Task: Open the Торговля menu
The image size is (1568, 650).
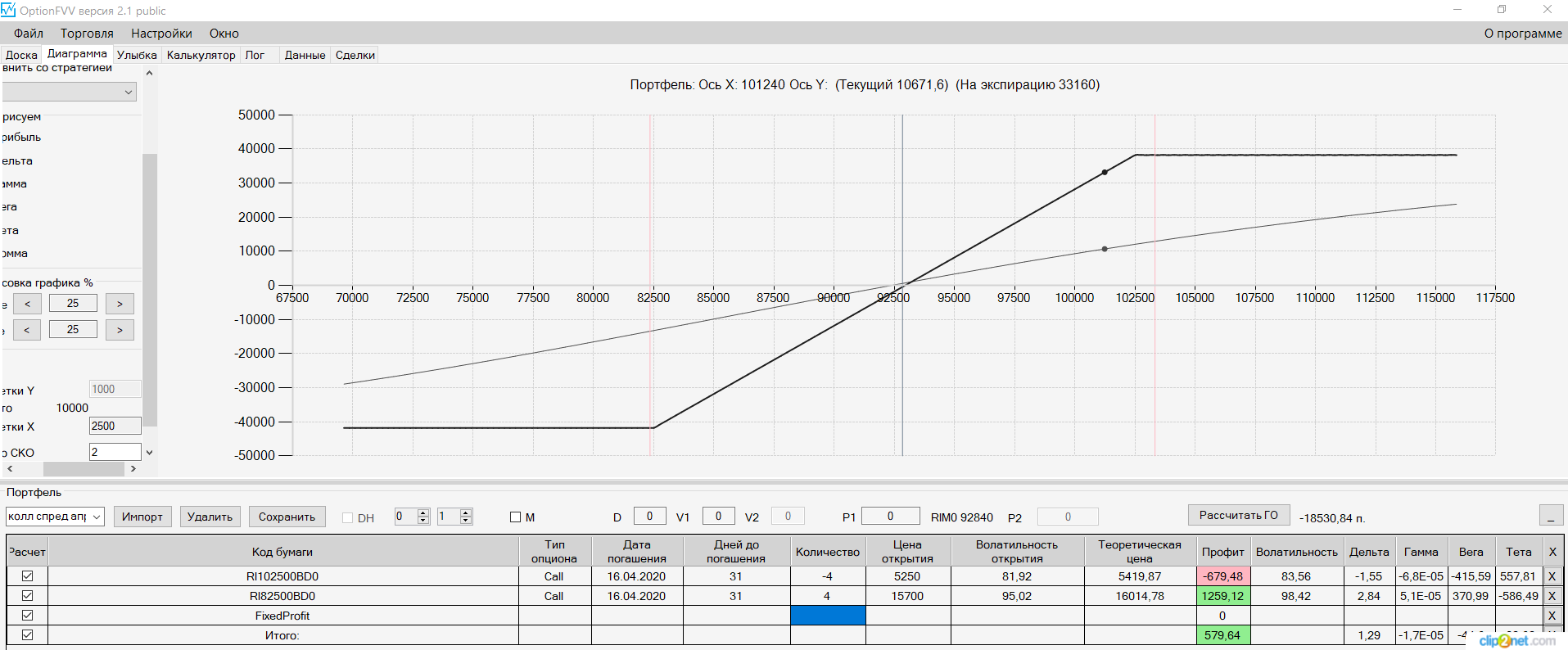Action: click(87, 34)
